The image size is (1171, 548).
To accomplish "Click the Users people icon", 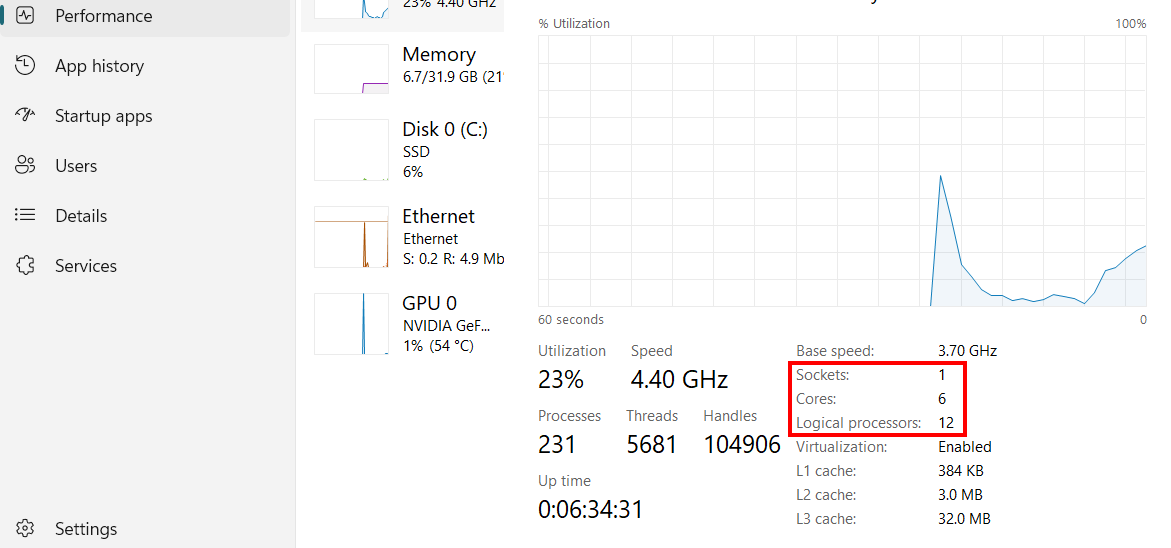I will coord(26,166).
